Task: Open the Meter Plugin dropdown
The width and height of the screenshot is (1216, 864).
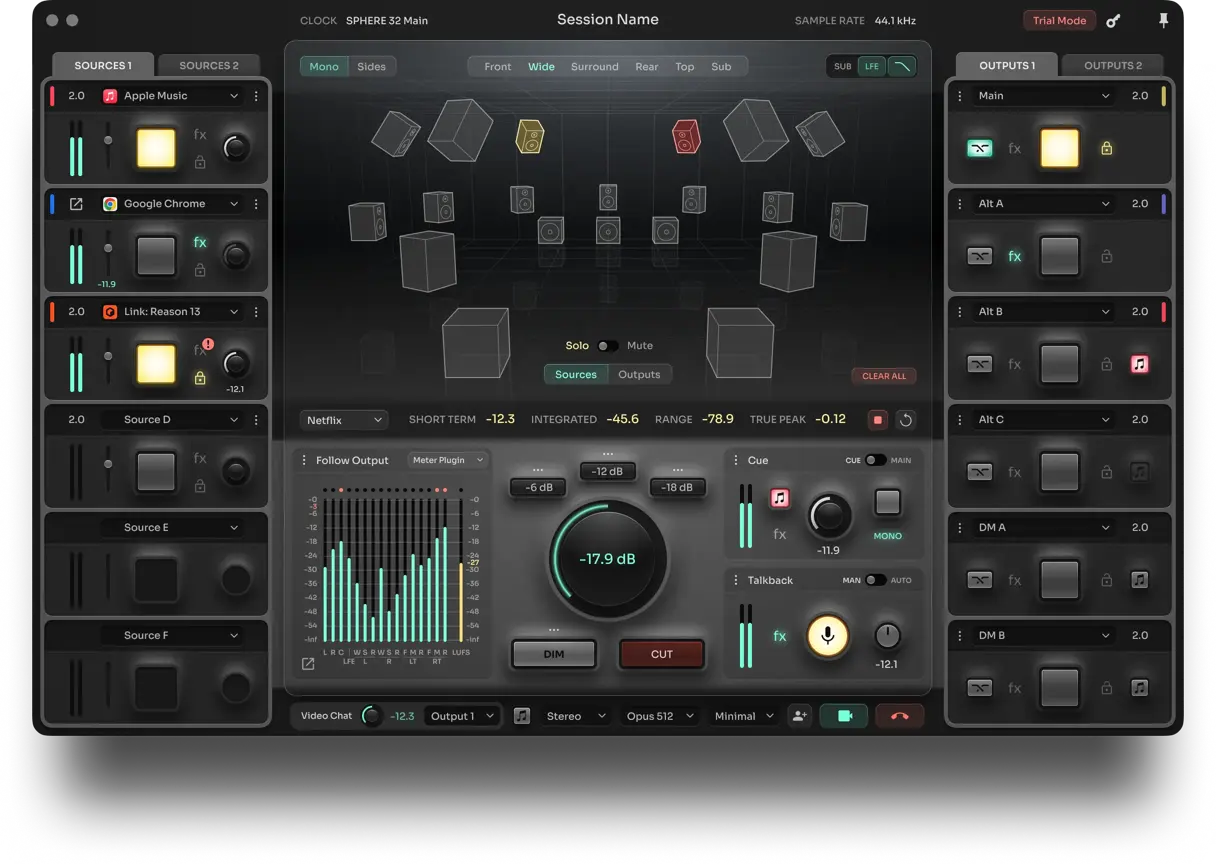Action: tap(446, 460)
